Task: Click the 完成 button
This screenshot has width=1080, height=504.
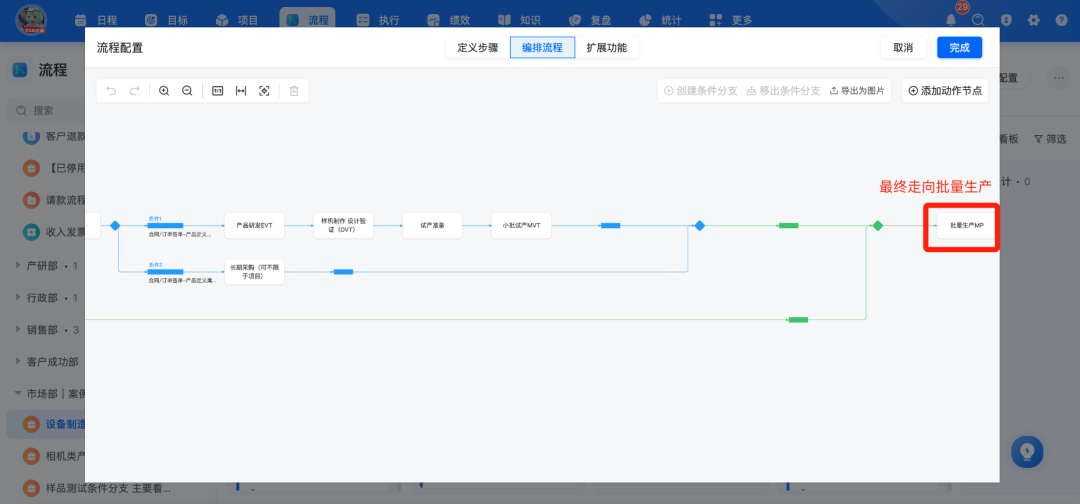Action: tap(959, 48)
